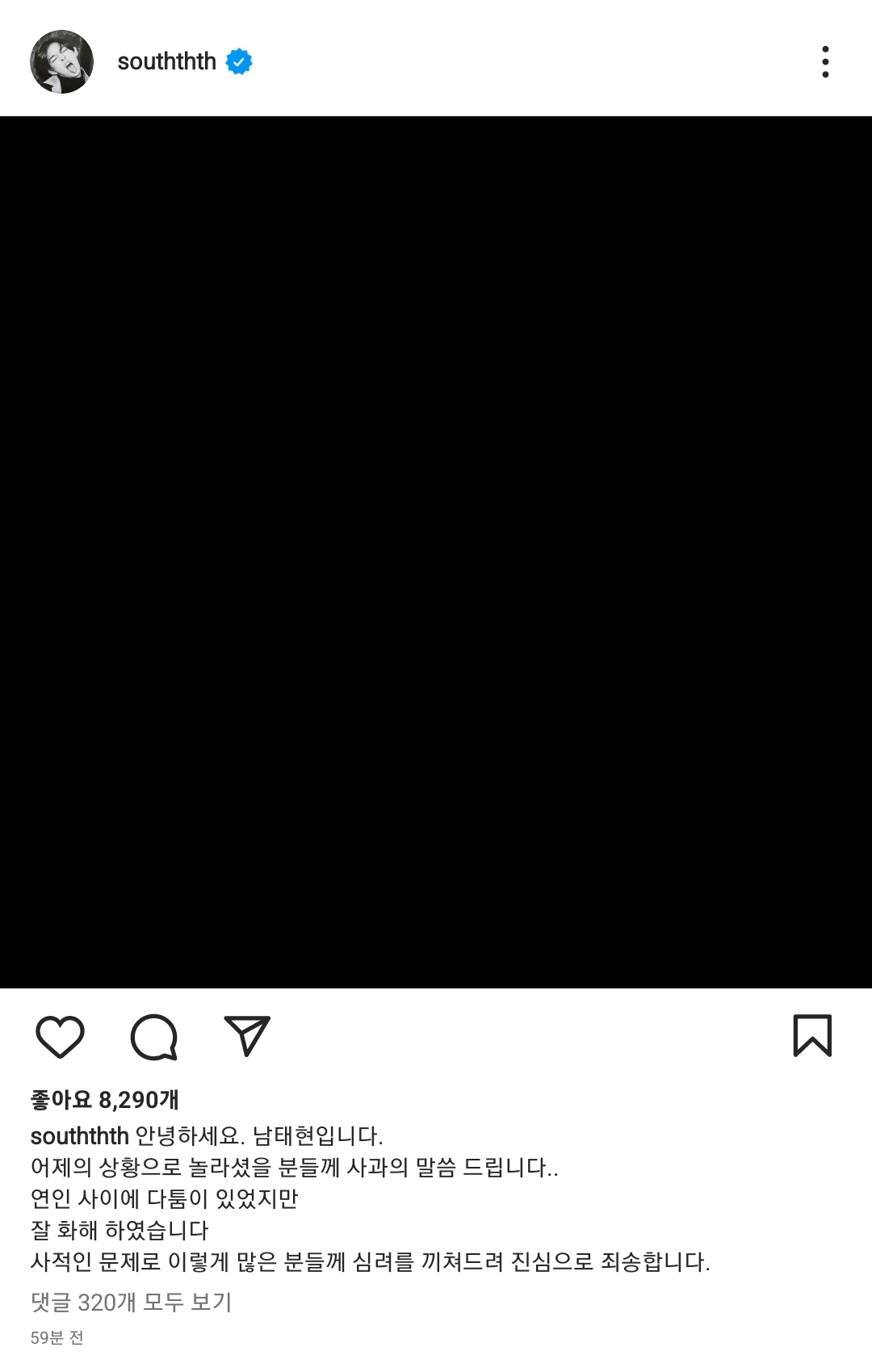The image size is (872, 1372).
Task: Tap caption line 연인 사이에 다툼이 있었지만
Action: point(165,1198)
